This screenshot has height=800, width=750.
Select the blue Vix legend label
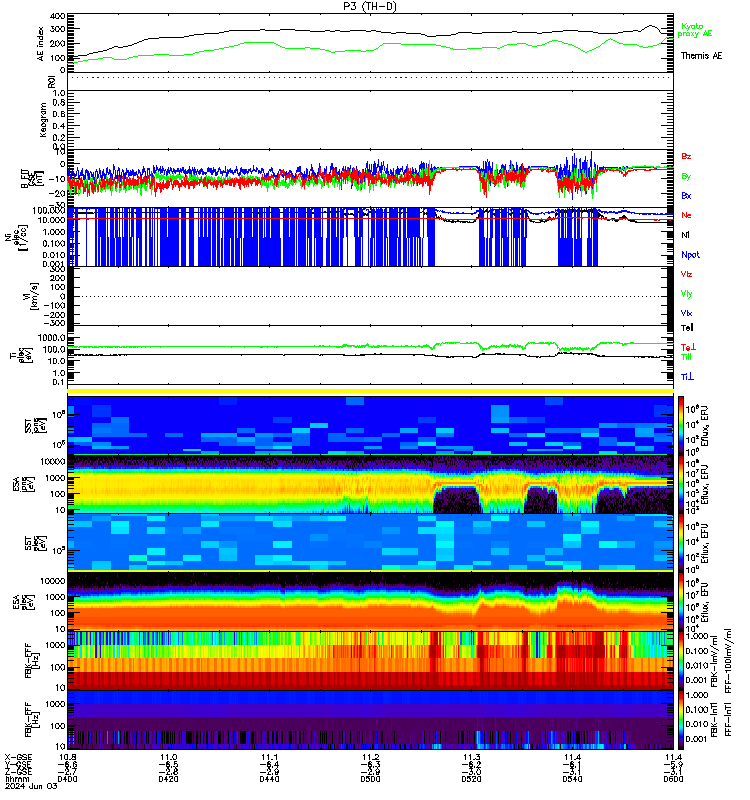click(686, 313)
